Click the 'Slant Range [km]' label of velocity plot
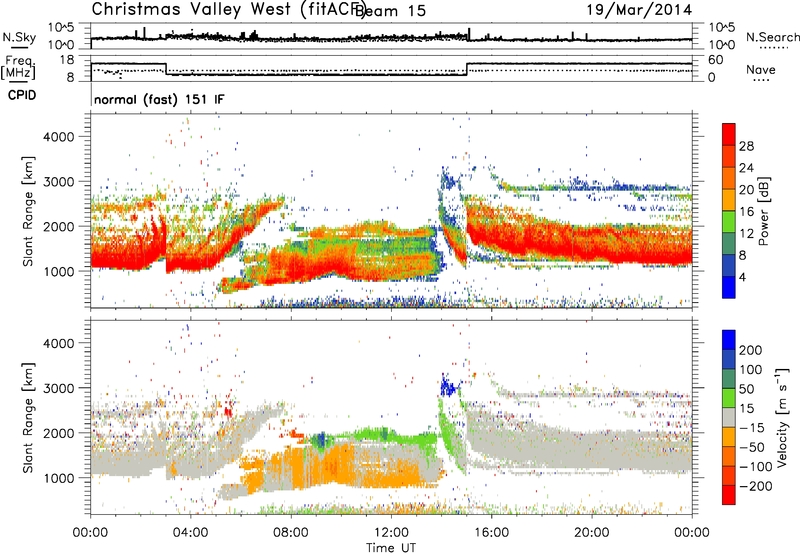The height and width of the screenshot is (554, 800). click(28, 418)
